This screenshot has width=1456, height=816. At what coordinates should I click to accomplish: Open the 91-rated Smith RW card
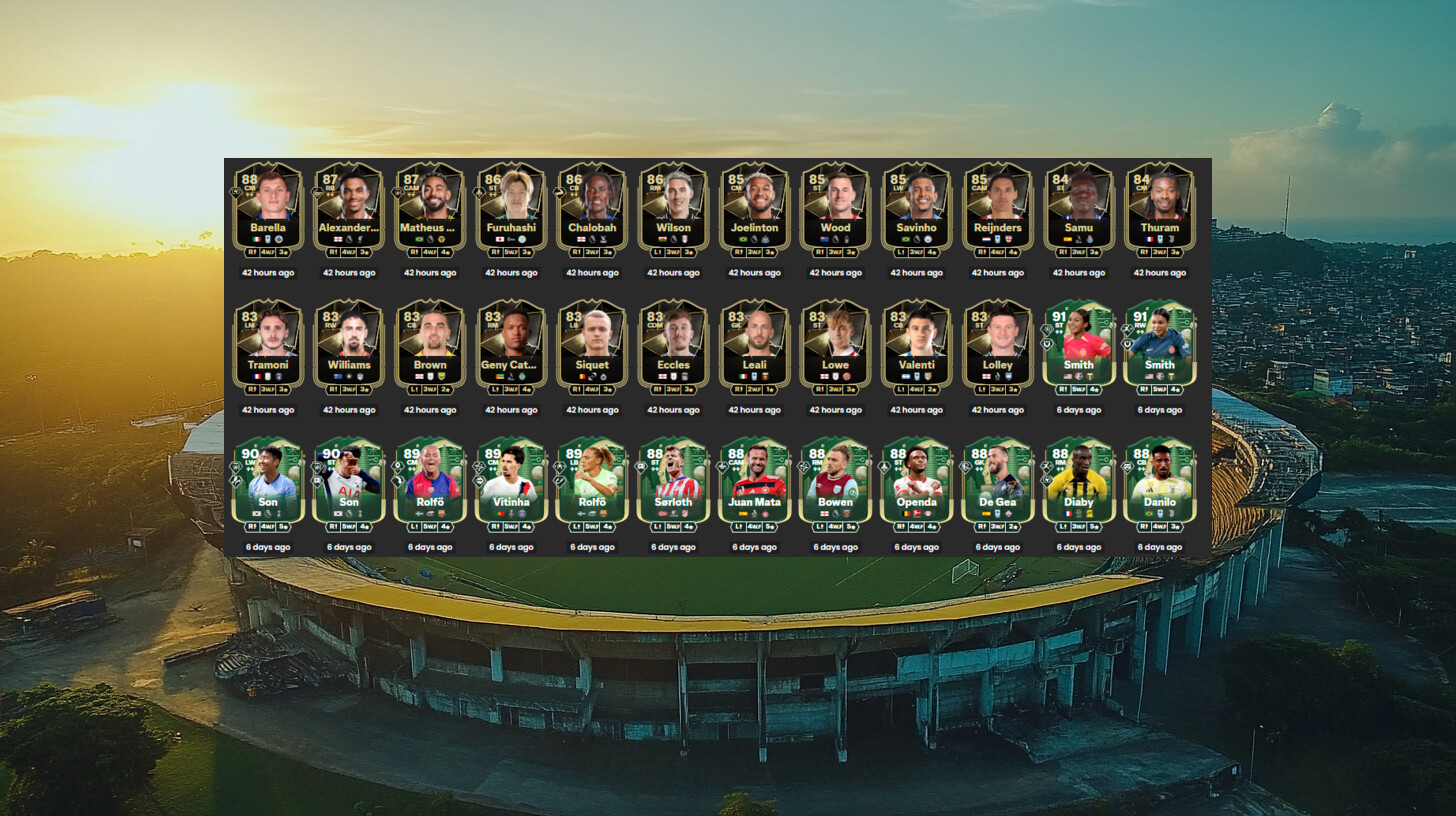(x=1159, y=347)
